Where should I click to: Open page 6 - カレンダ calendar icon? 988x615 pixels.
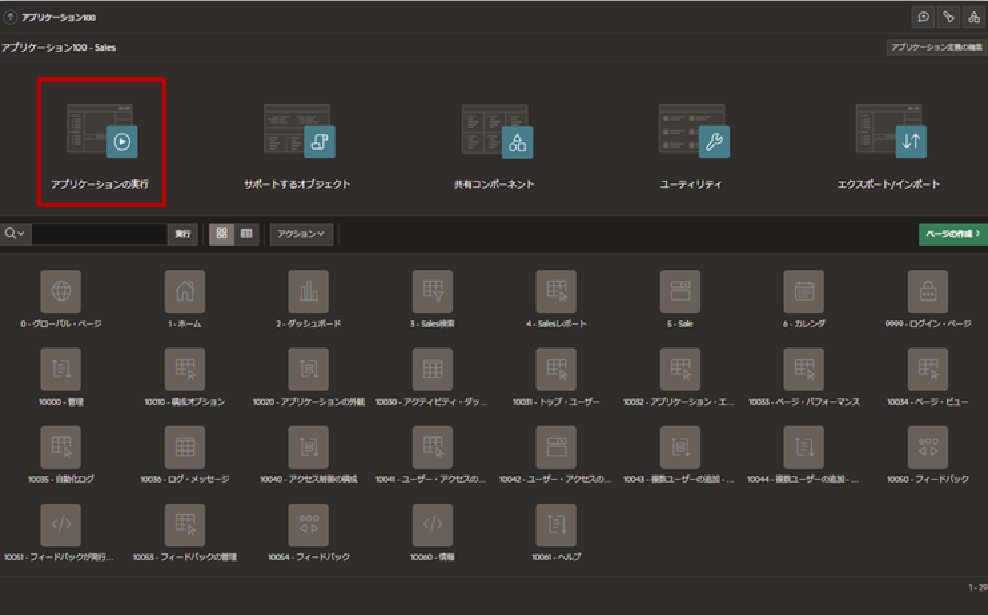coord(803,291)
